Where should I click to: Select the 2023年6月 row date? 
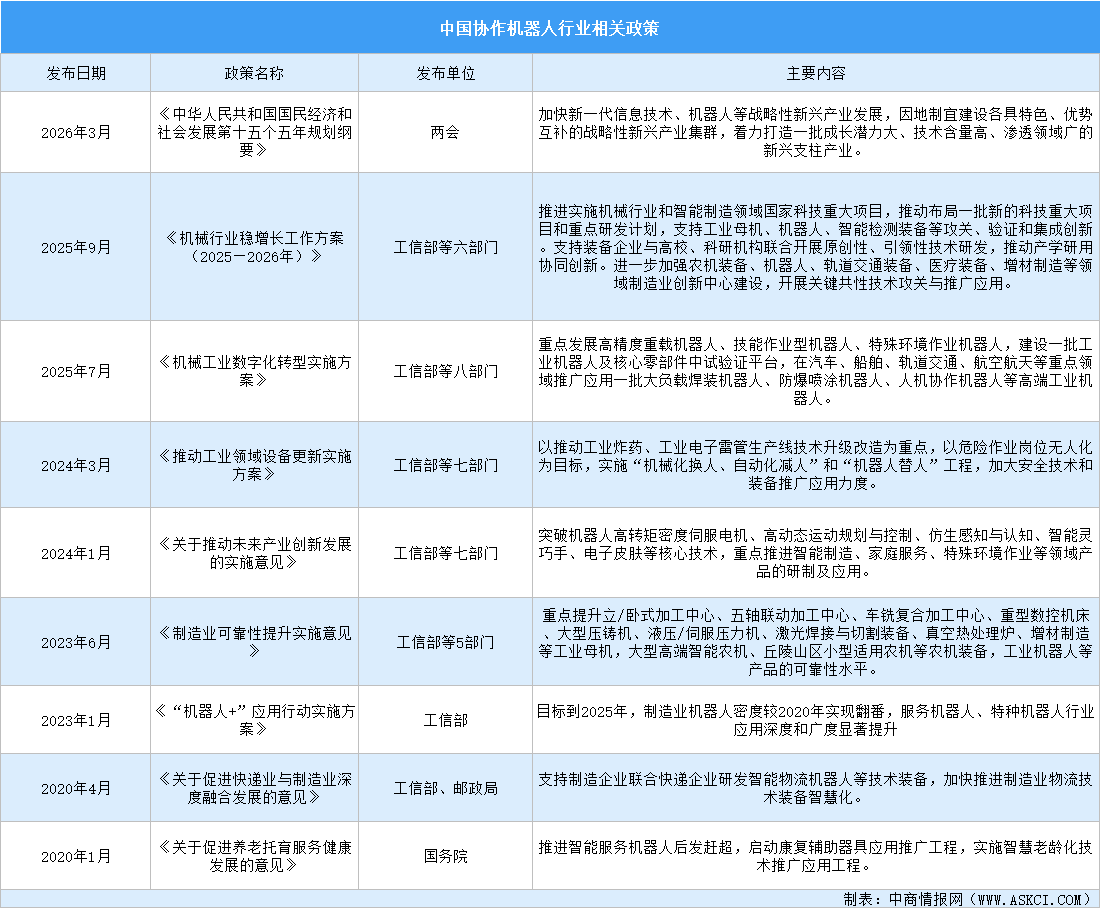(x=77, y=641)
